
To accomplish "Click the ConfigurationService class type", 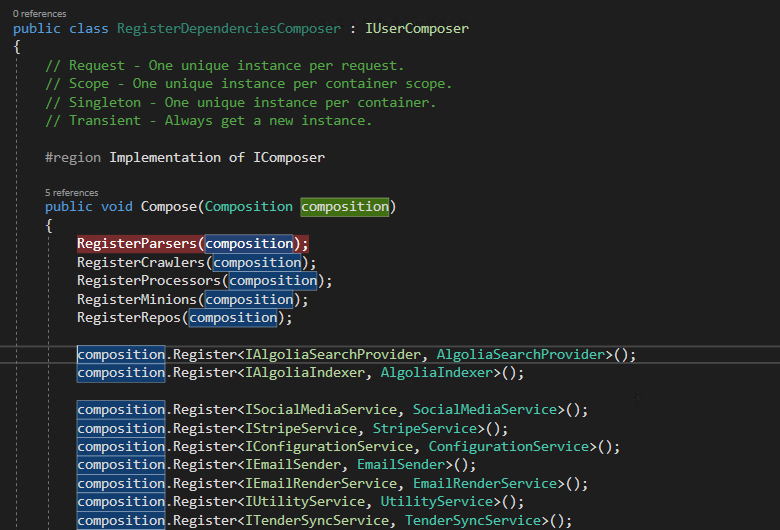I will pos(509,447).
